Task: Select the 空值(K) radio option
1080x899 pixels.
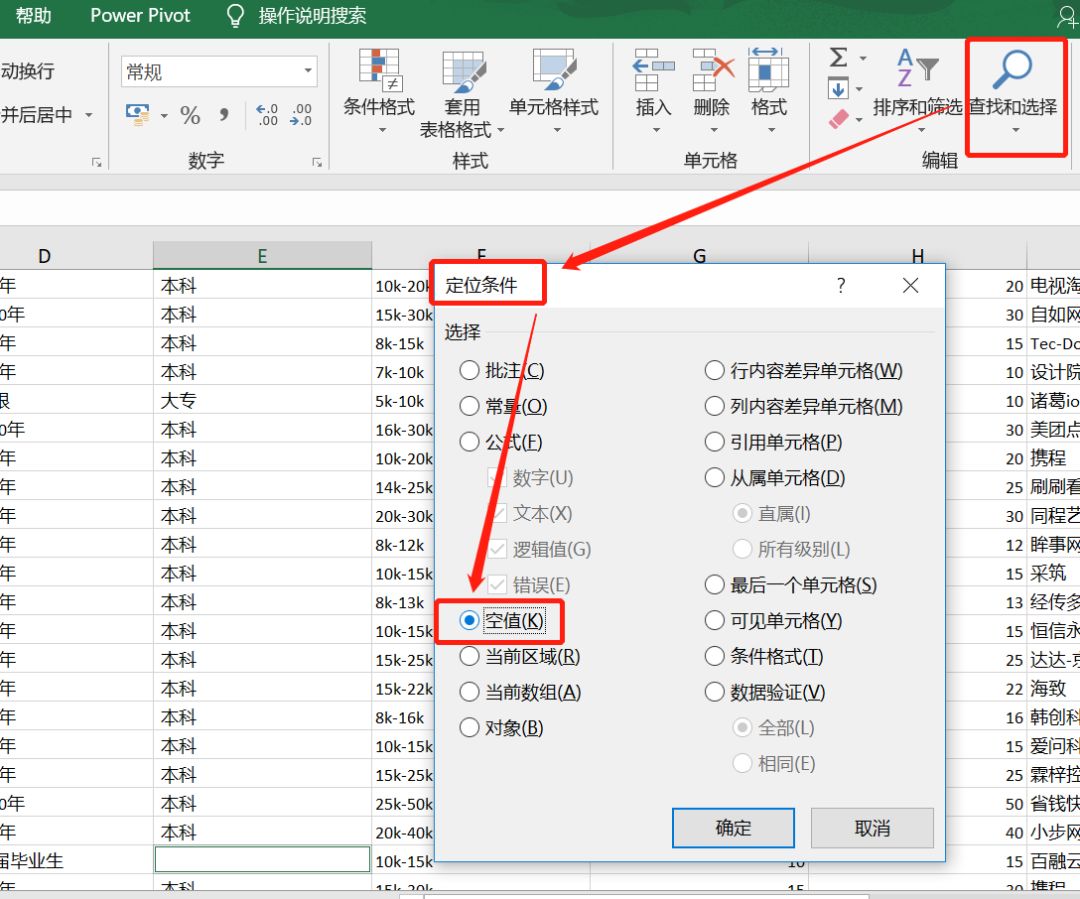Action: [502, 621]
